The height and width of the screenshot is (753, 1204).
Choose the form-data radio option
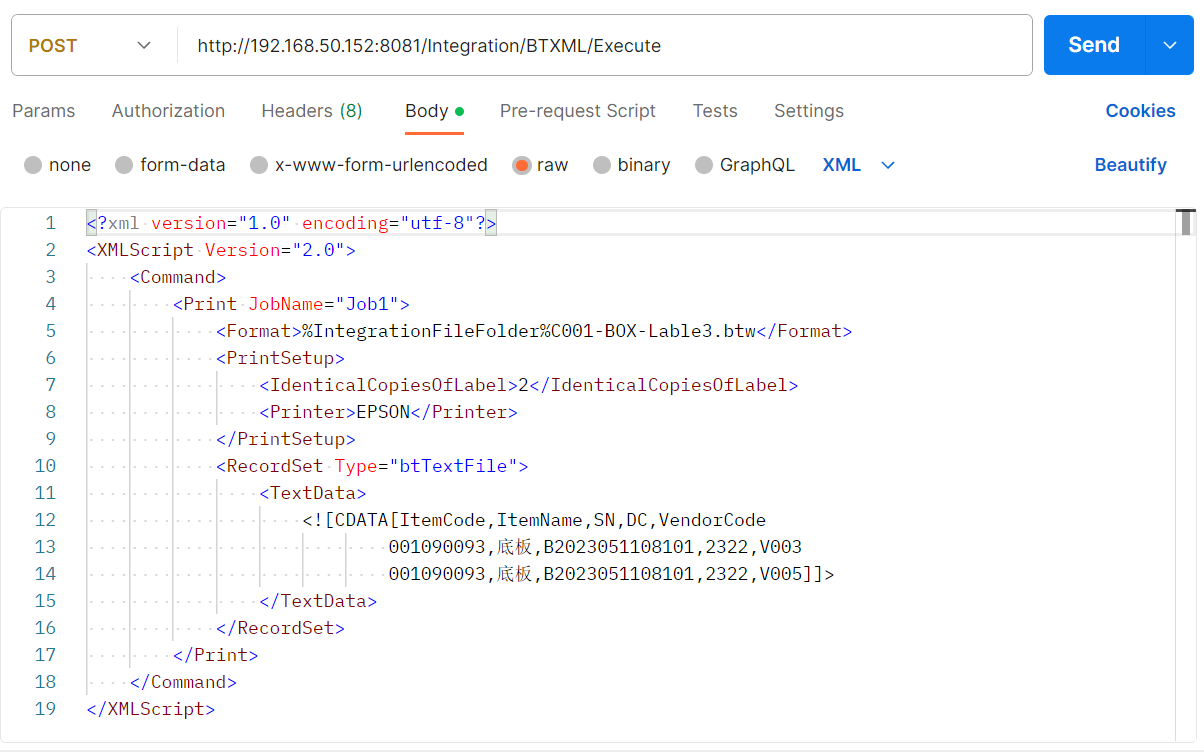click(124, 165)
